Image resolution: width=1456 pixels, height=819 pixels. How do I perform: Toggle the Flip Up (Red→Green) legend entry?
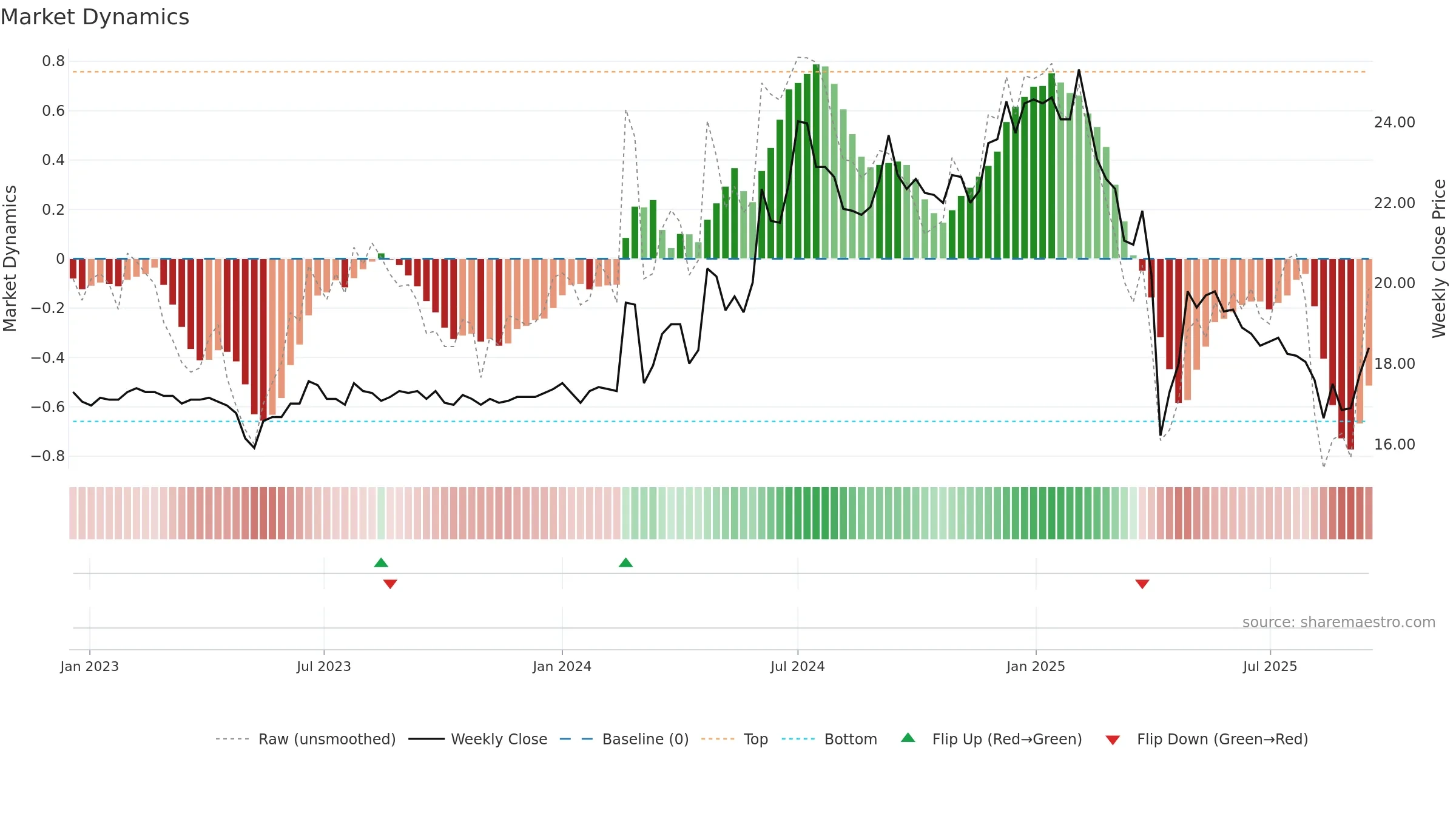tap(991, 739)
